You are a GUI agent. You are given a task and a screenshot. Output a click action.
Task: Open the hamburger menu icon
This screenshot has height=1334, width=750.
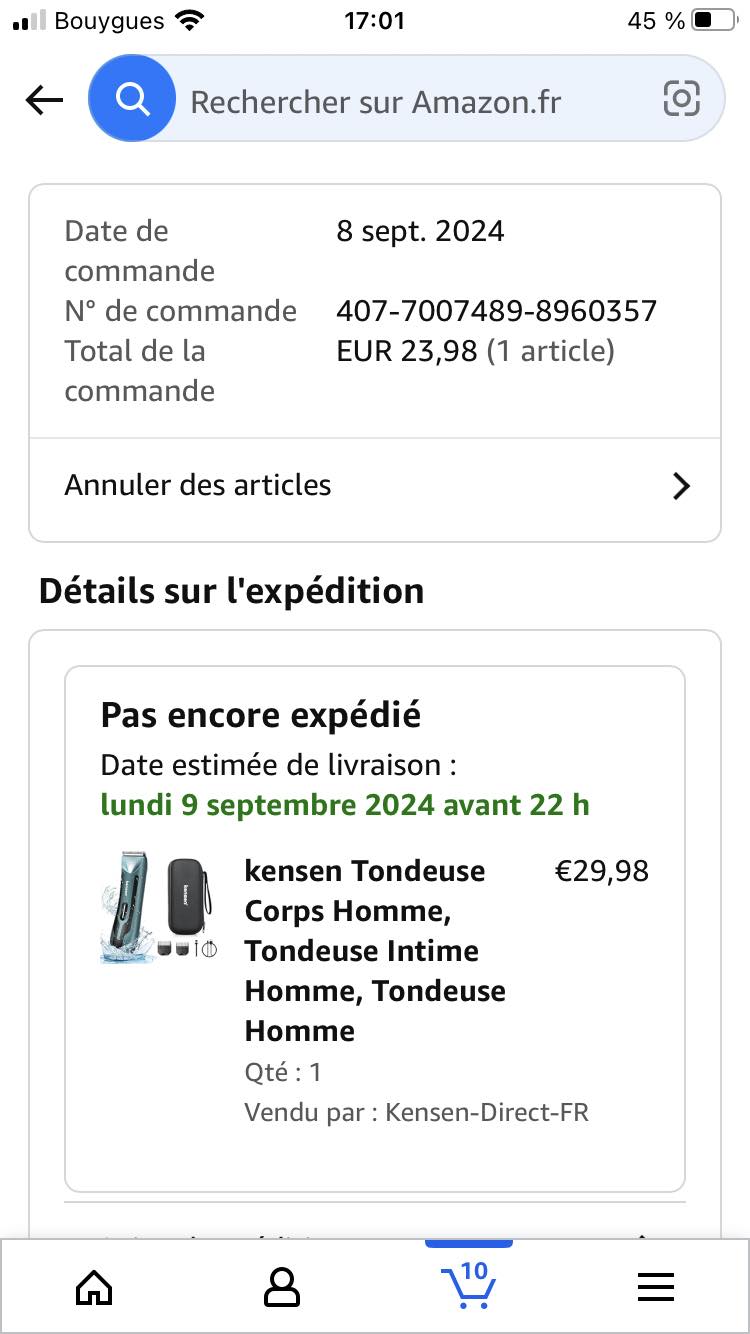pos(656,1288)
